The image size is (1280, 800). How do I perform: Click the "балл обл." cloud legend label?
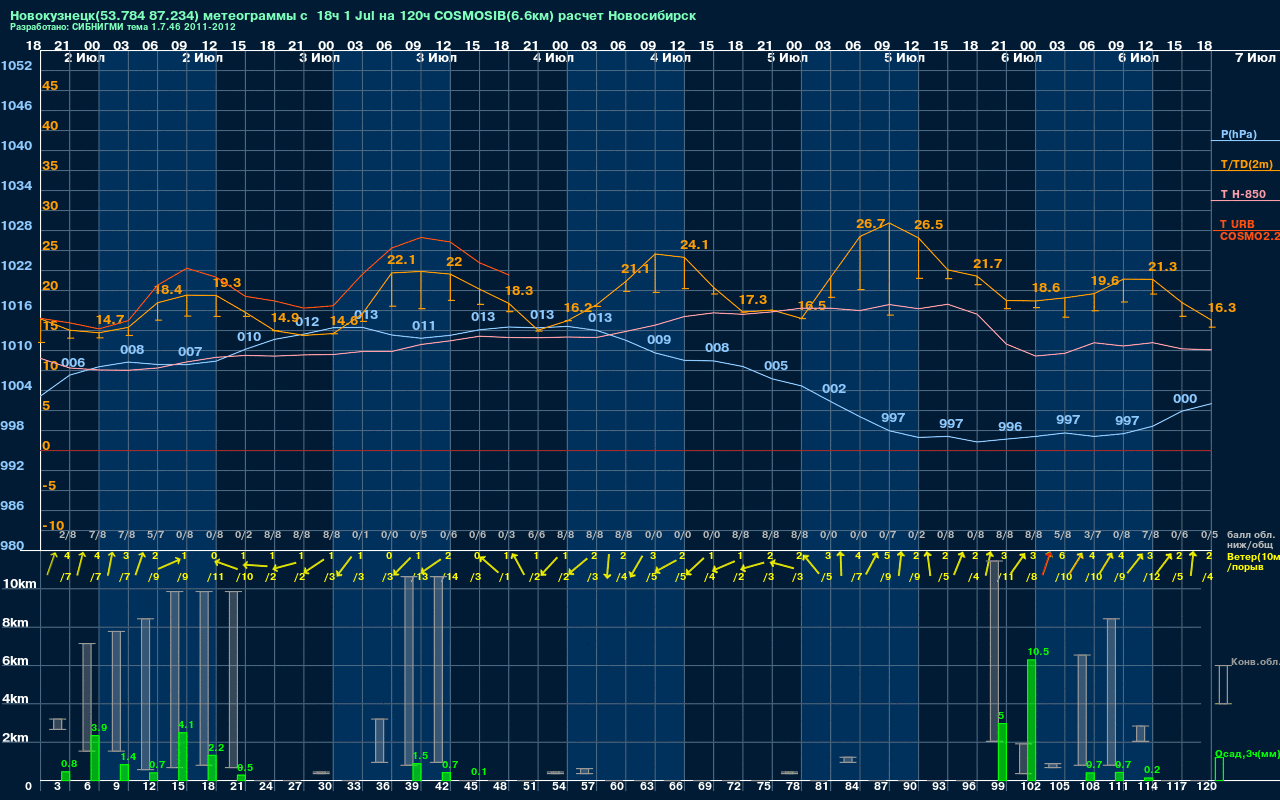1252,535
